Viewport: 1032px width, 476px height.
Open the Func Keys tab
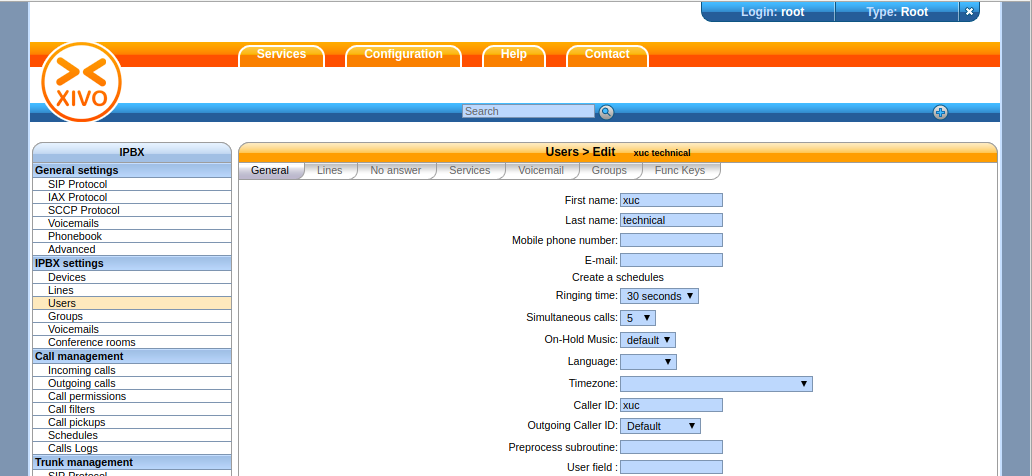679,171
